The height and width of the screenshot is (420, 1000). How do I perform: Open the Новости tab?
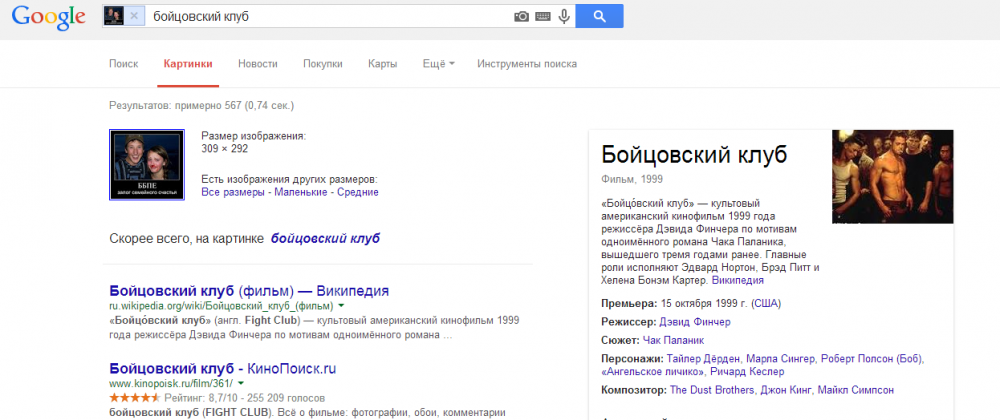pyautogui.click(x=258, y=64)
